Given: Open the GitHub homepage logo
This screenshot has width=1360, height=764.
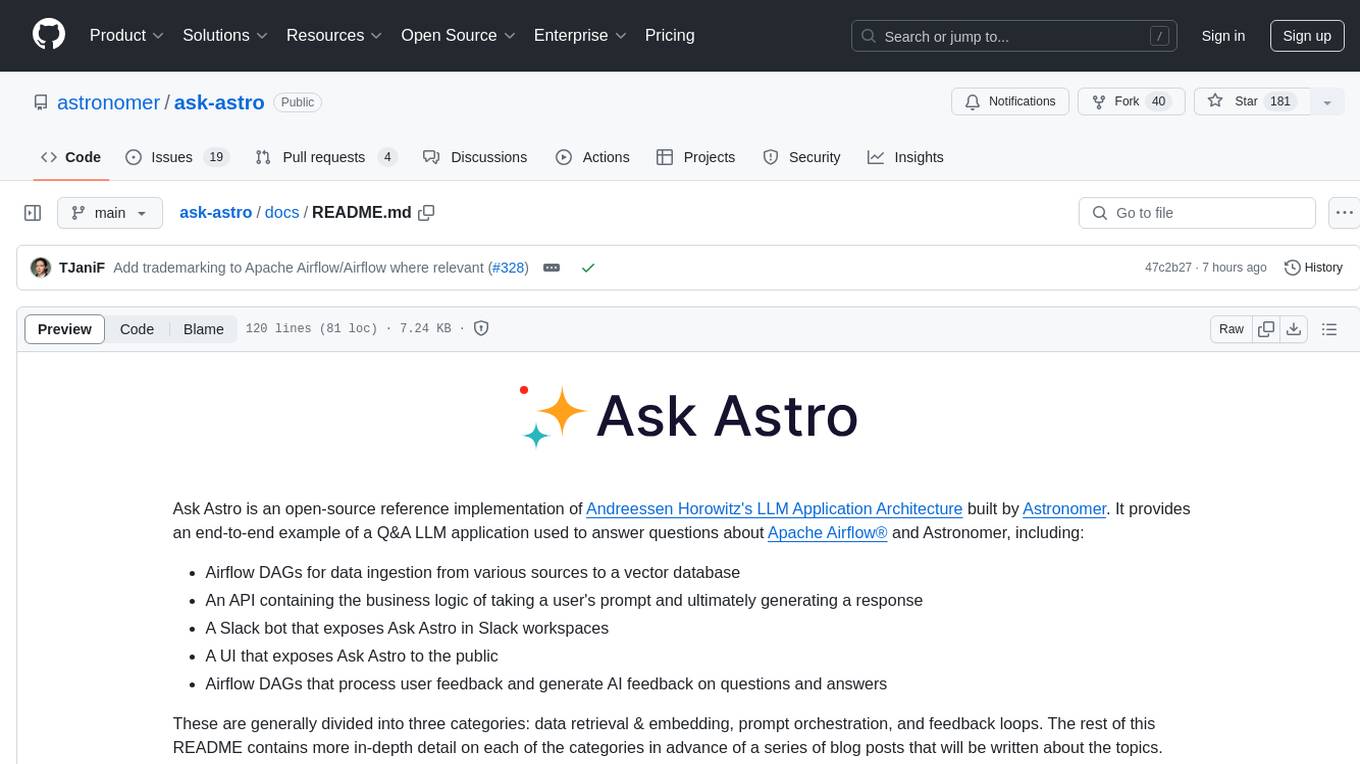Looking at the screenshot, I should (49, 35).
